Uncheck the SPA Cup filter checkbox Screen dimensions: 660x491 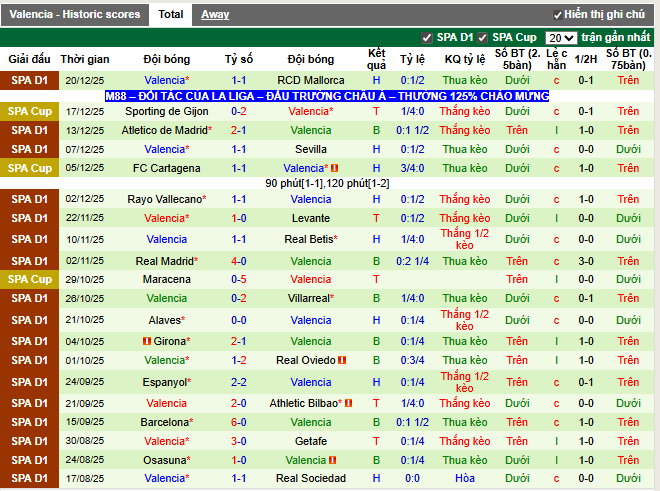(x=482, y=38)
